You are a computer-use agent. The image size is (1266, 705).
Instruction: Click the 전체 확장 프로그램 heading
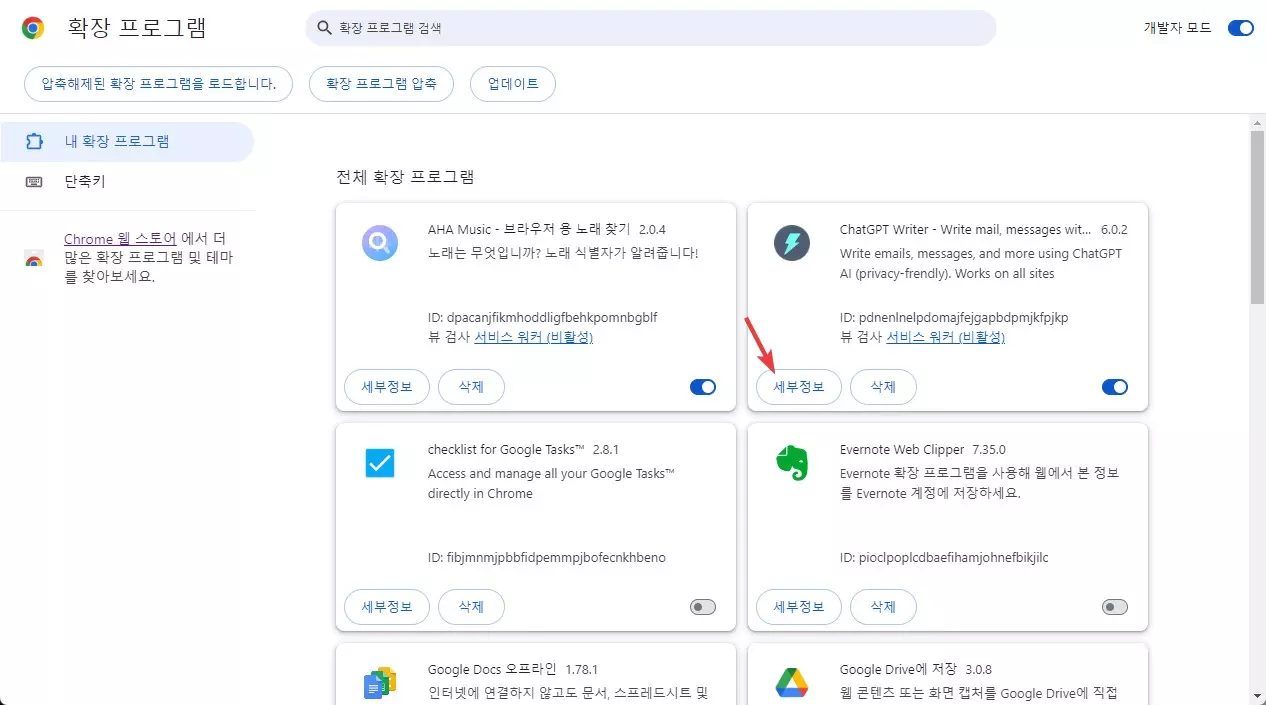coord(405,178)
